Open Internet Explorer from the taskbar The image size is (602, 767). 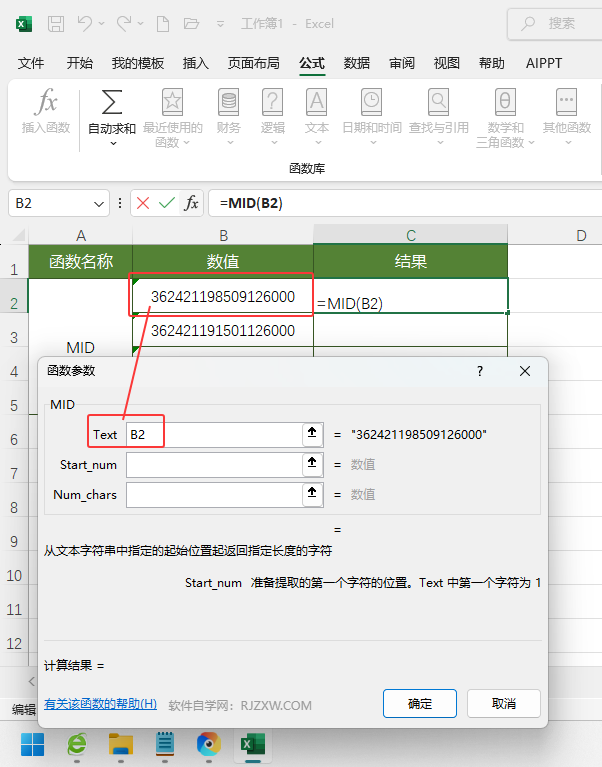pyautogui.click(x=77, y=744)
